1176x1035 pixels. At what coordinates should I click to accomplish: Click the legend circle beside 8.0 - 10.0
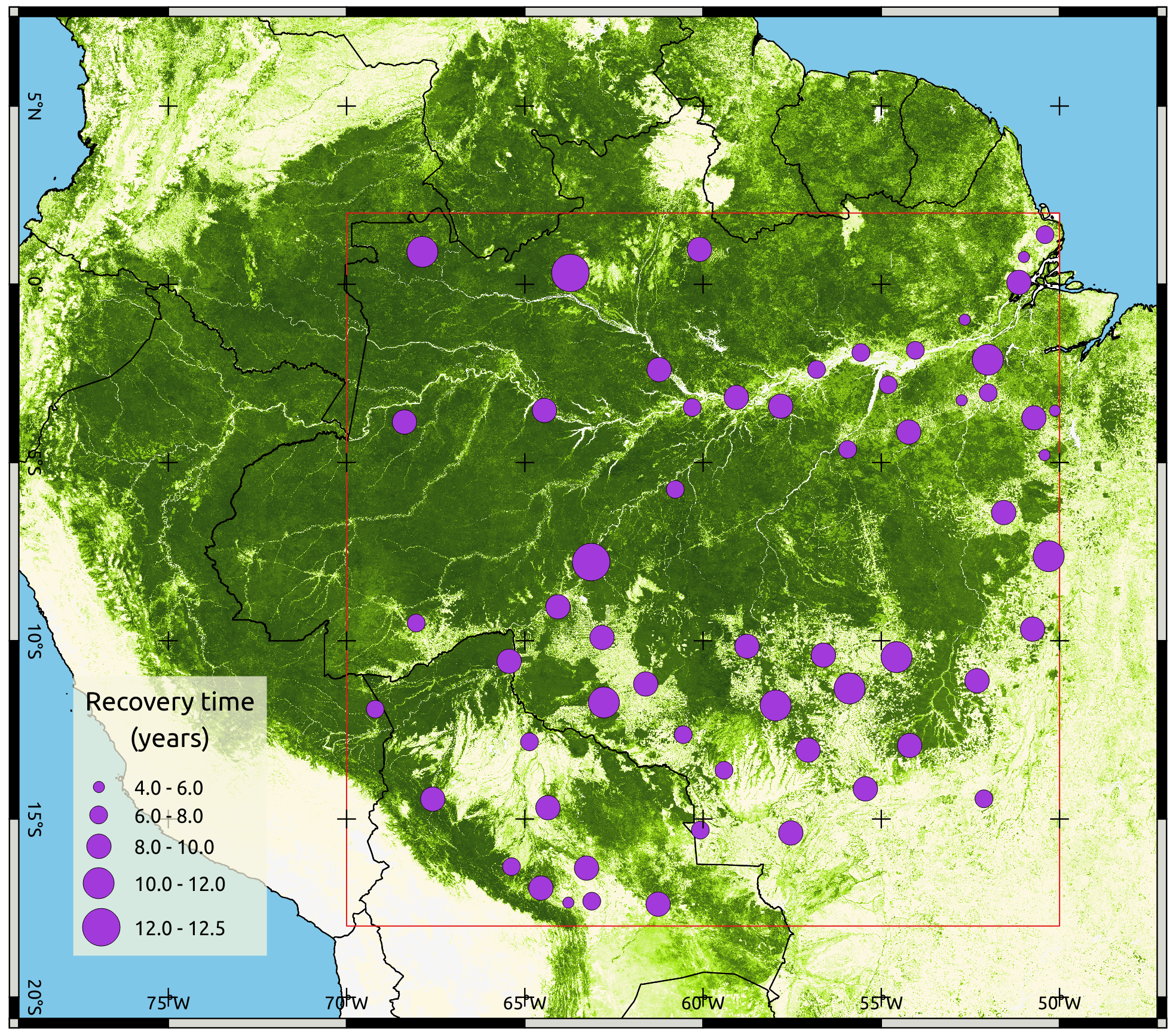click(x=99, y=846)
